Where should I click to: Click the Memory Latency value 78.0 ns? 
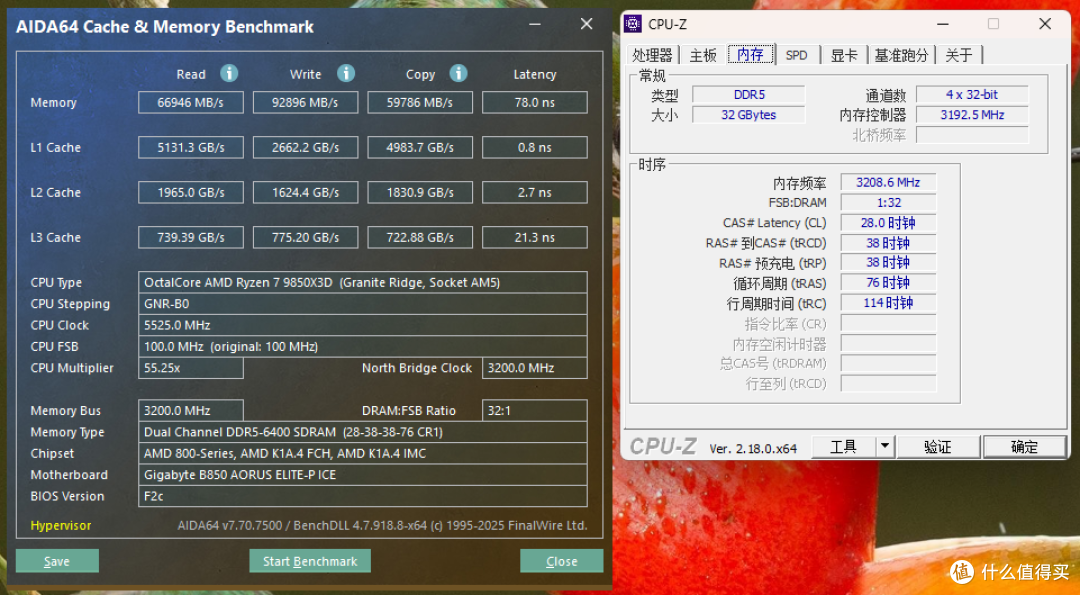point(534,103)
